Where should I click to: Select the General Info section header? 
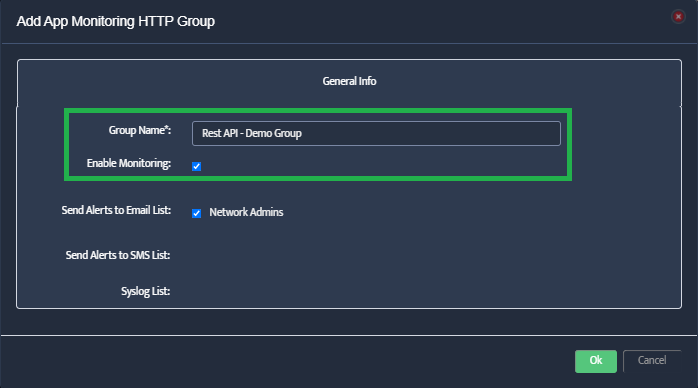click(349, 81)
